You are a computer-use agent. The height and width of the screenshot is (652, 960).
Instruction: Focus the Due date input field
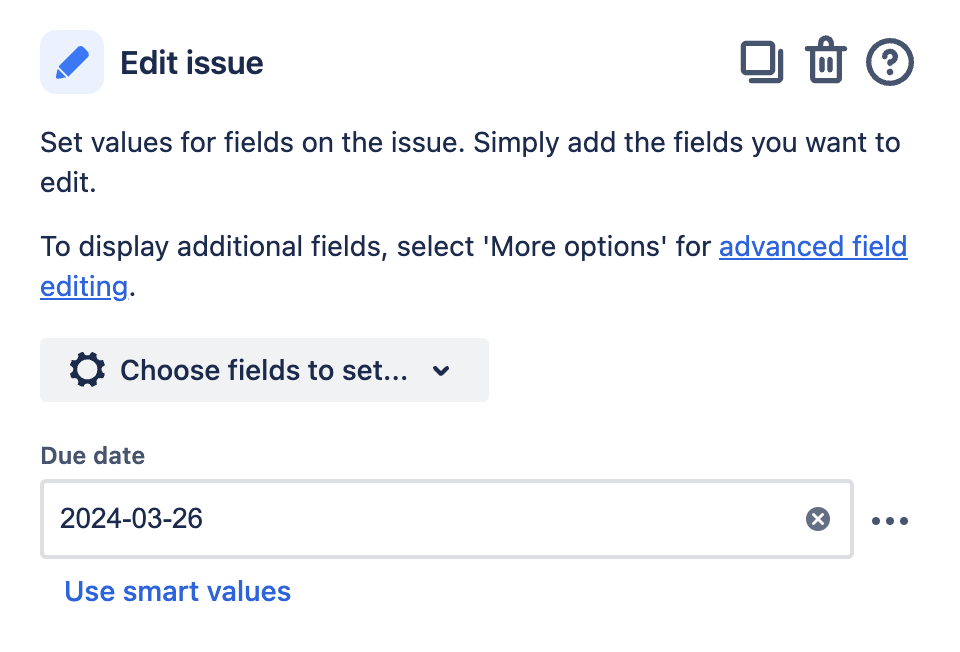point(447,519)
